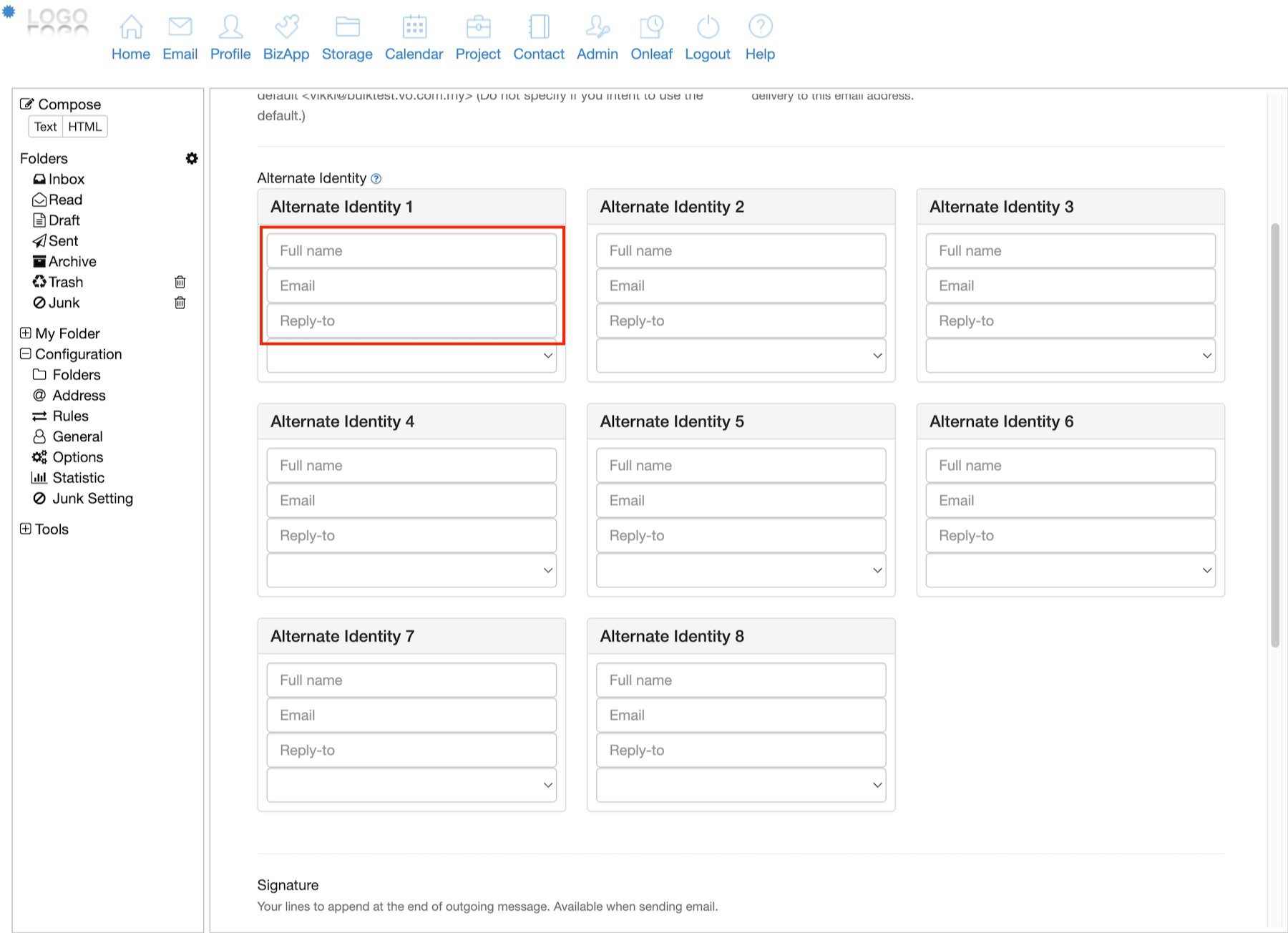
Task: Open the Alternate Identity help icon
Action: [x=376, y=179]
